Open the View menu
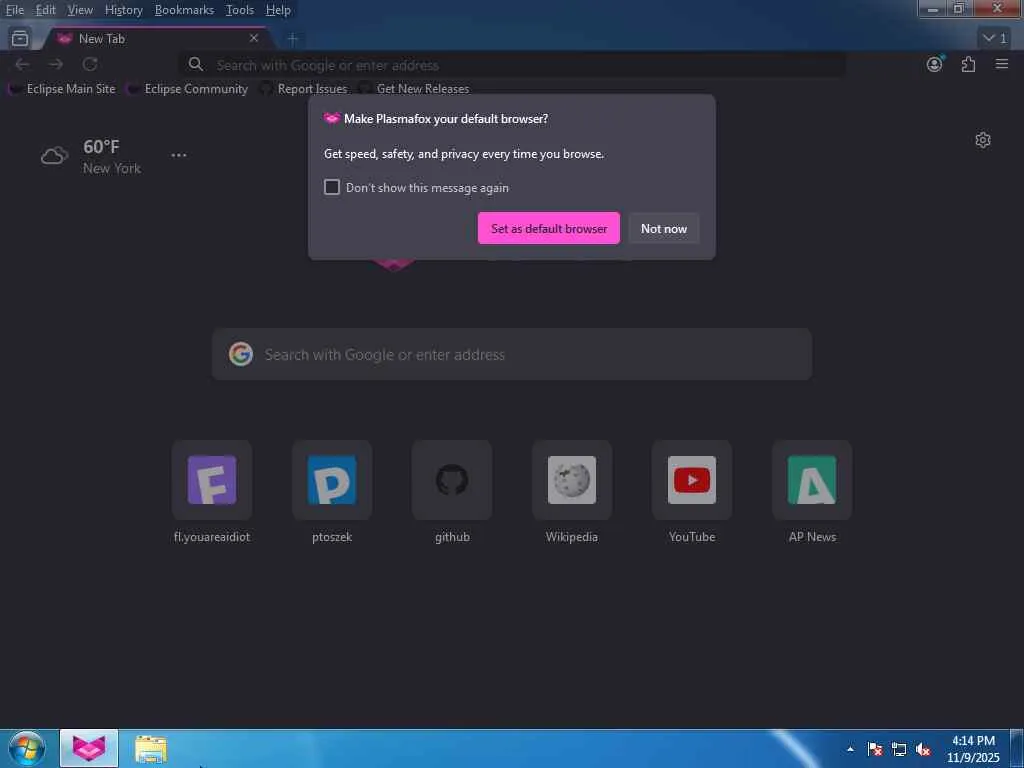The image size is (1024, 768). click(80, 10)
